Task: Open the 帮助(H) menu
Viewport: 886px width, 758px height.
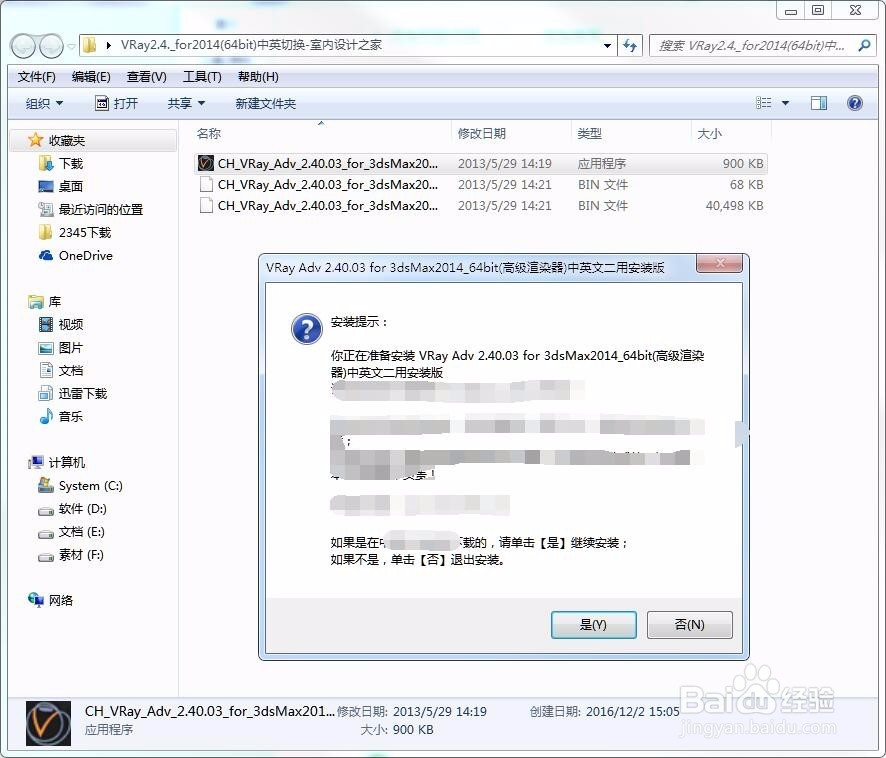Action: 258,76
